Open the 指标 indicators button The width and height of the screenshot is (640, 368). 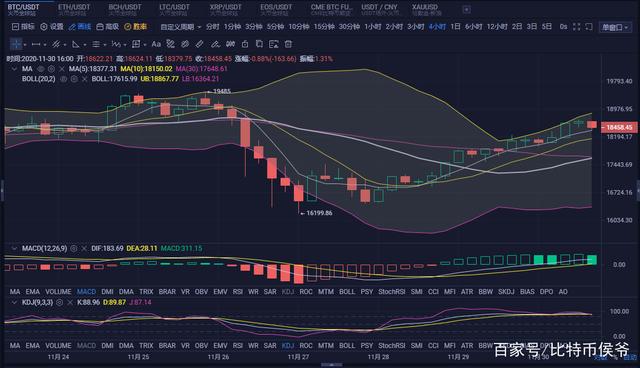coord(23,27)
